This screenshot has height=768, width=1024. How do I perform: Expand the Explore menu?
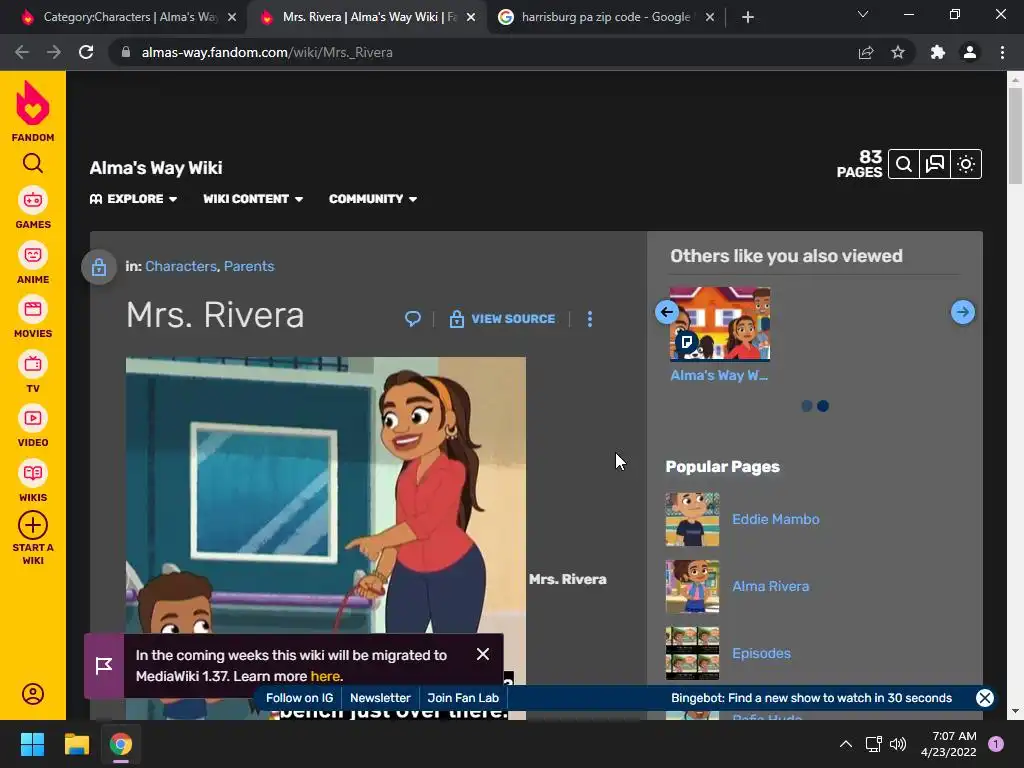tap(133, 199)
